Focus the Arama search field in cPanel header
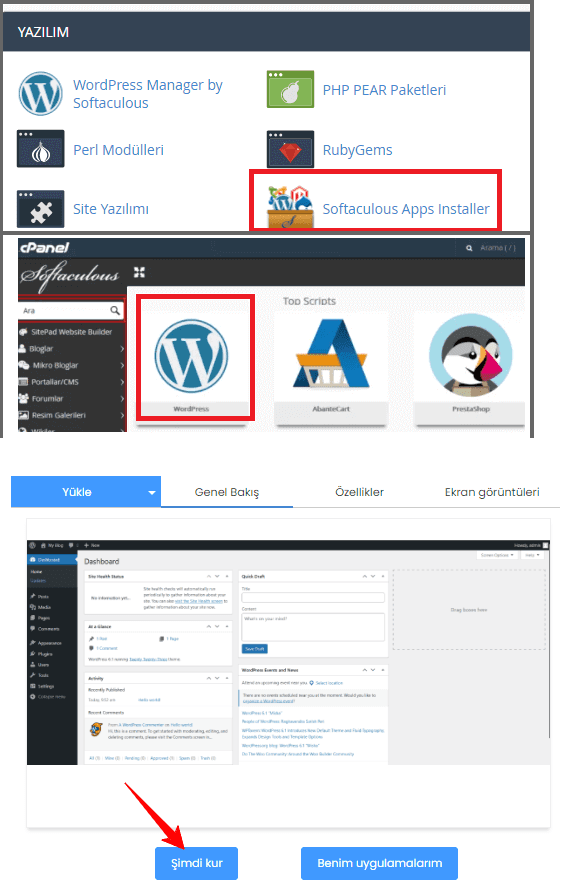Viewport: 565px width, 886px height. click(x=497, y=247)
